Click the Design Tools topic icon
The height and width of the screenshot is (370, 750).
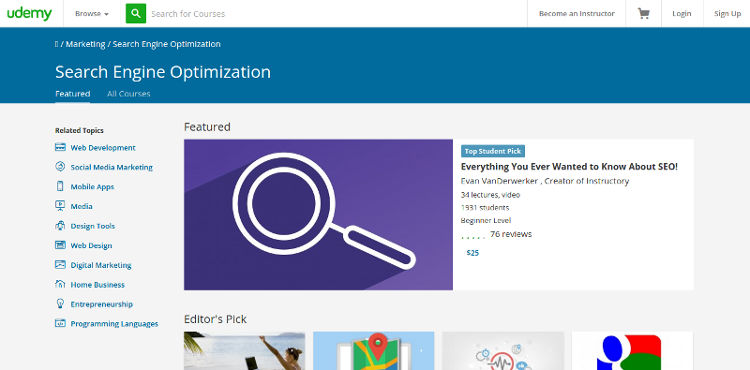click(60, 226)
